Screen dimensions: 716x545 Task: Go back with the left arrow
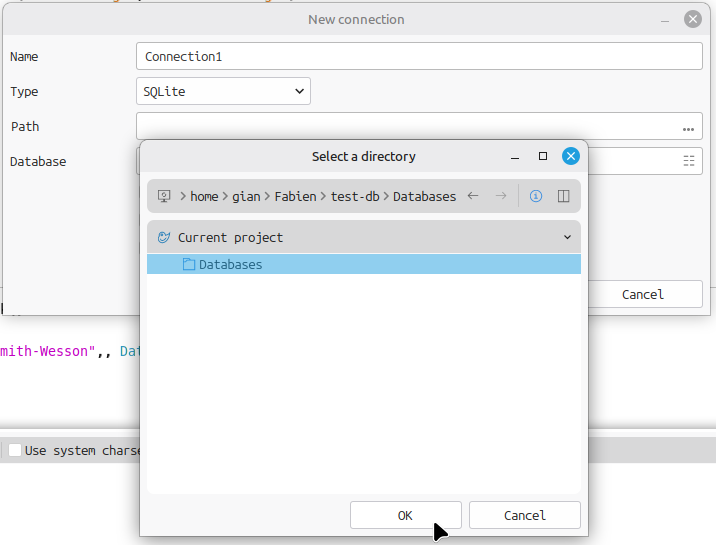tap(473, 197)
